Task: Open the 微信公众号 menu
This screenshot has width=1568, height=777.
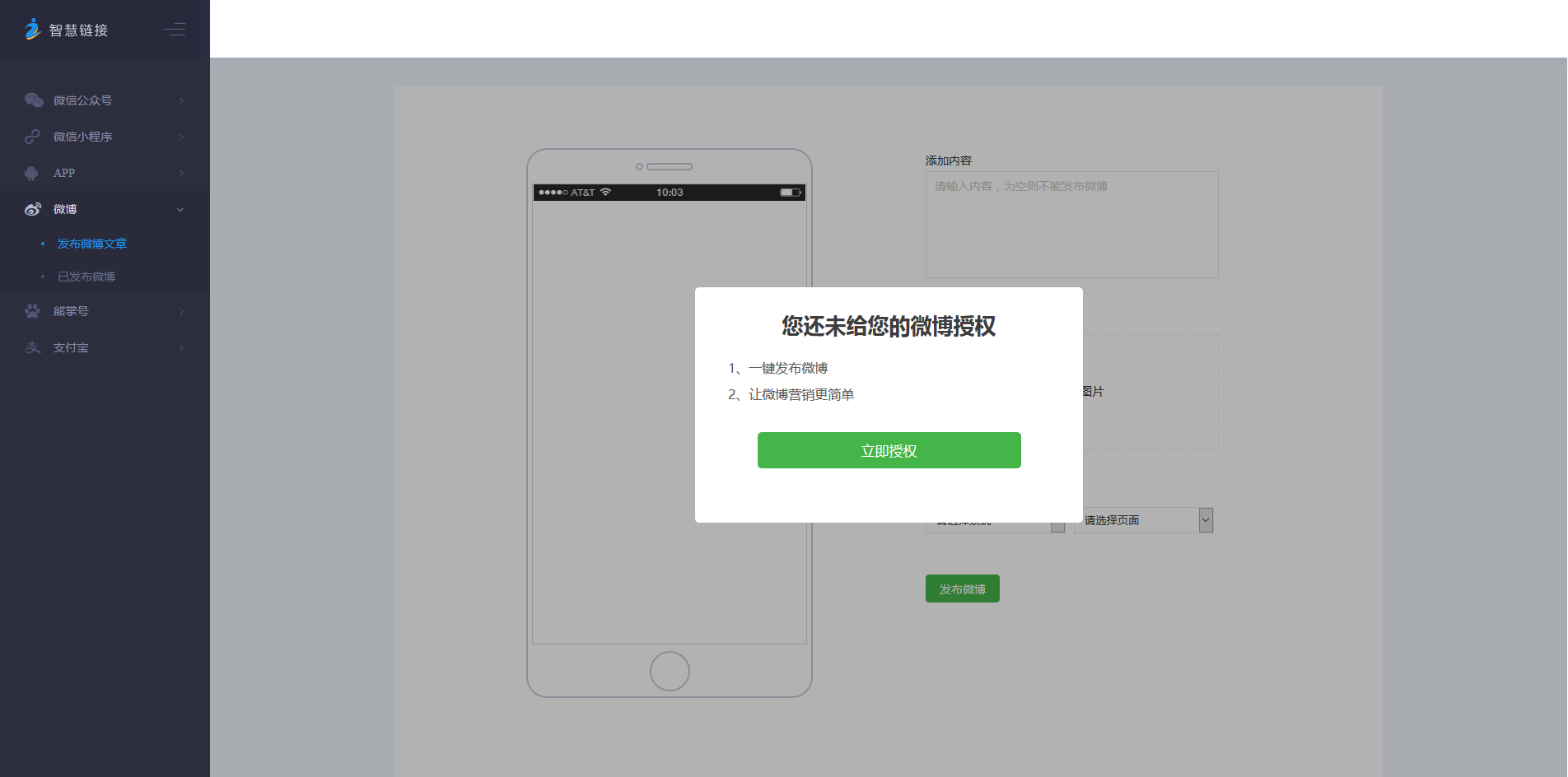Action: pyautogui.click(x=105, y=100)
